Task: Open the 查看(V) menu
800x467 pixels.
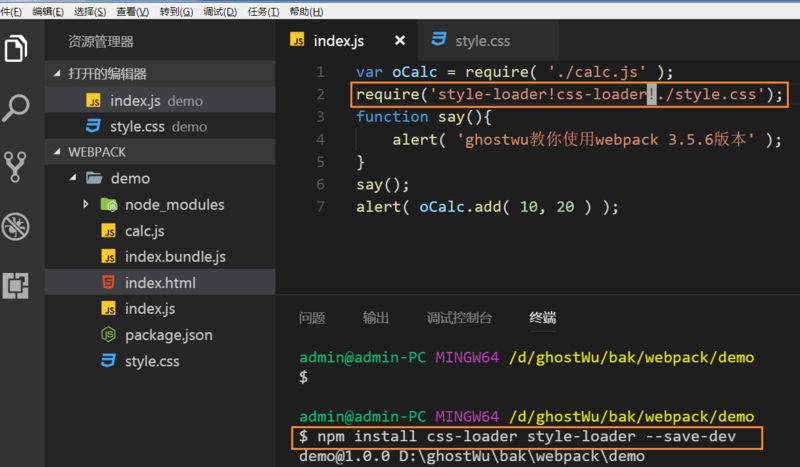Action: 133,11
